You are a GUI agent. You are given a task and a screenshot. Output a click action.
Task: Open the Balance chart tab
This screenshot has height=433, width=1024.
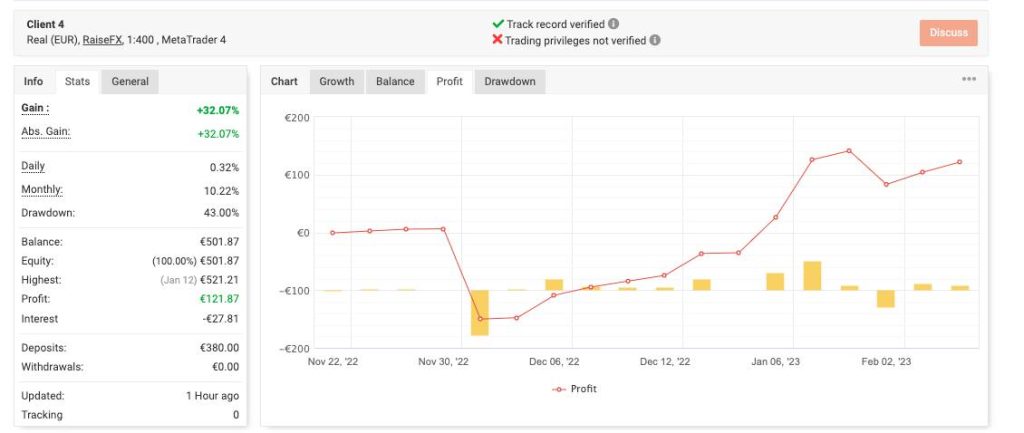coord(394,82)
